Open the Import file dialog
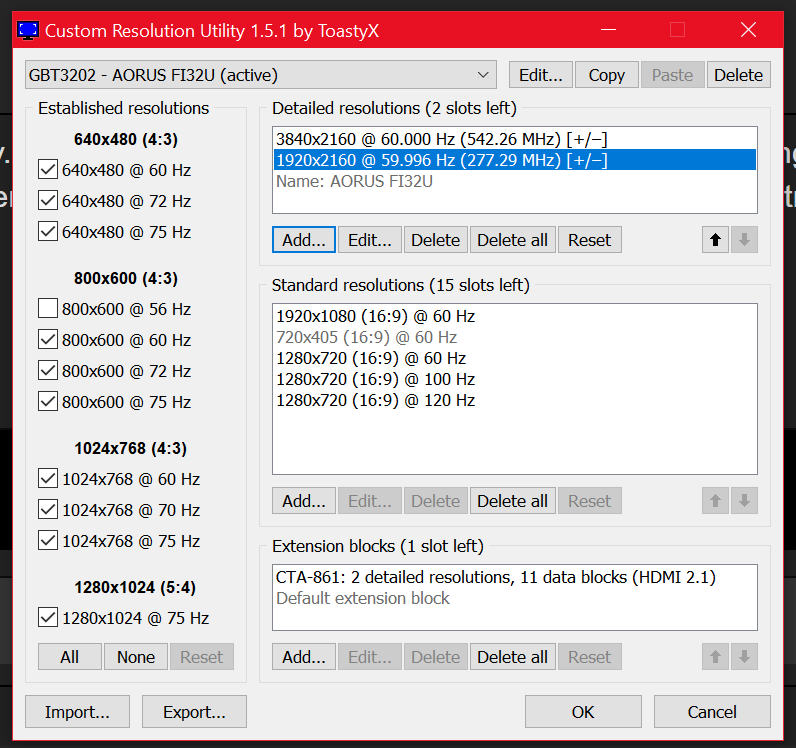 (77, 712)
